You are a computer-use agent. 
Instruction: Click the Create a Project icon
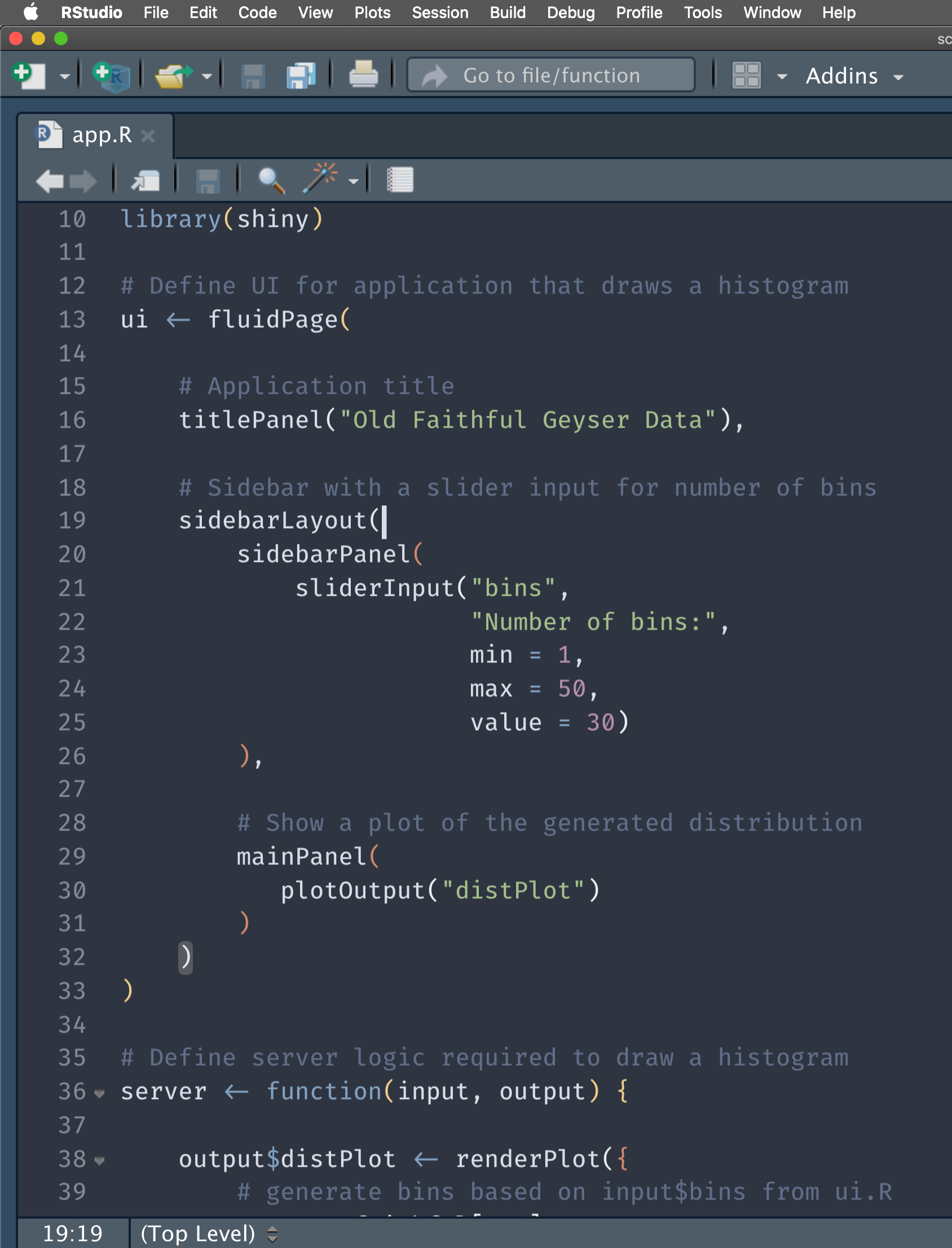coord(112,76)
